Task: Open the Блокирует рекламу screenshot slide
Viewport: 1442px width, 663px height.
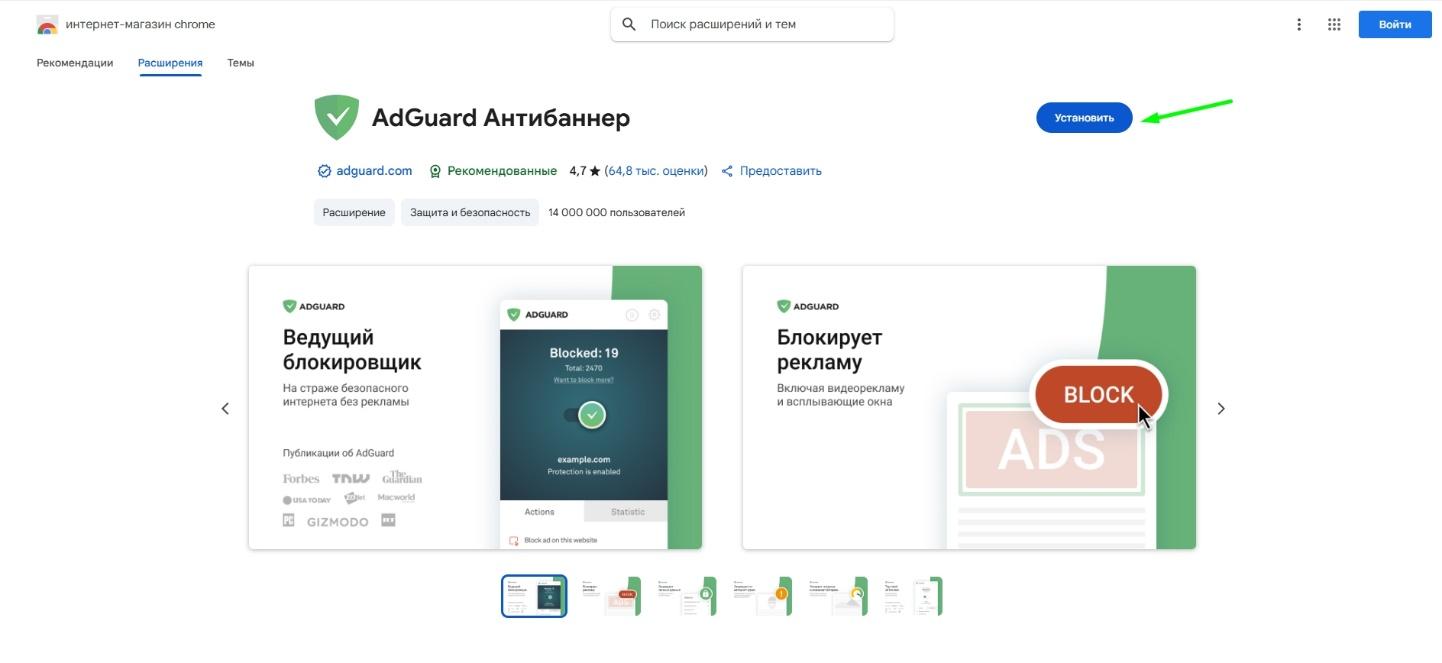Action: point(969,407)
